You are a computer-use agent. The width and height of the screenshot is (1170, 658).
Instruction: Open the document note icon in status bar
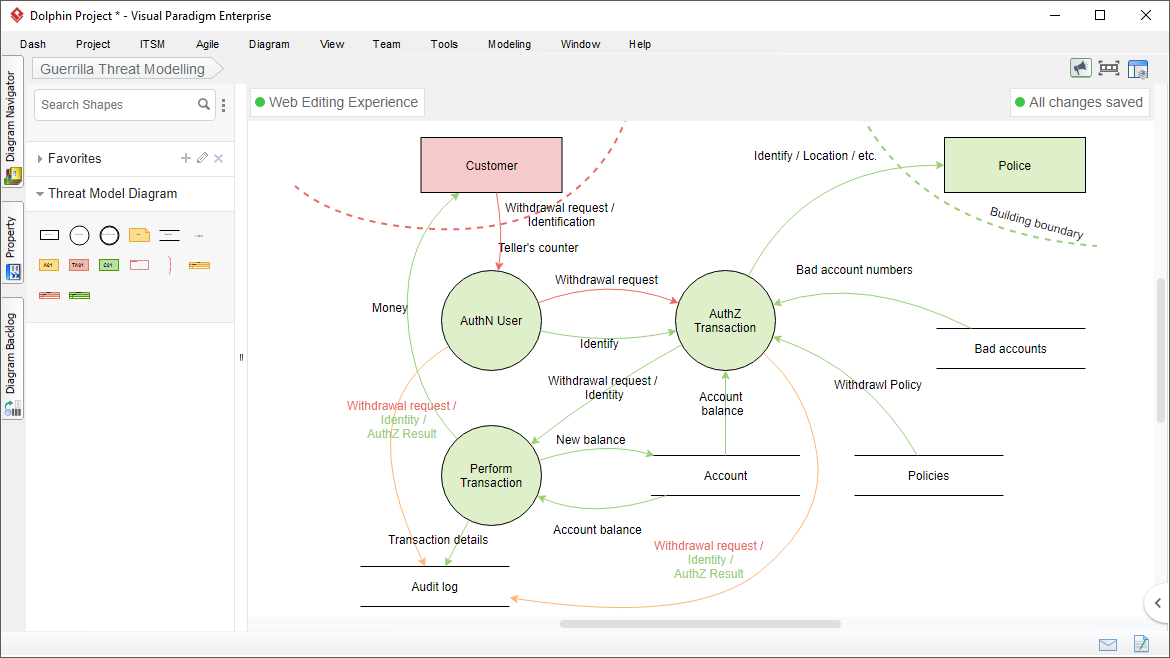[1141, 643]
